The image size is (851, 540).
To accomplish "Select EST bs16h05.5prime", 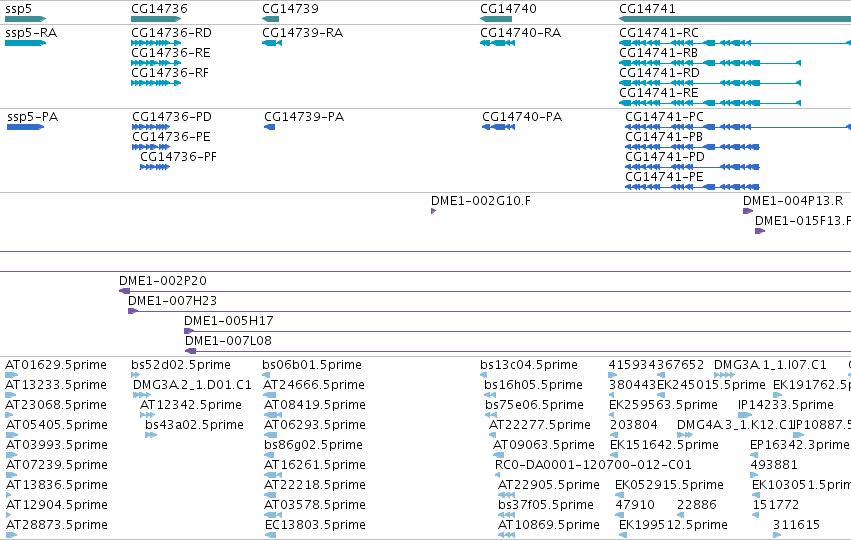I will (x=534, y=385).
